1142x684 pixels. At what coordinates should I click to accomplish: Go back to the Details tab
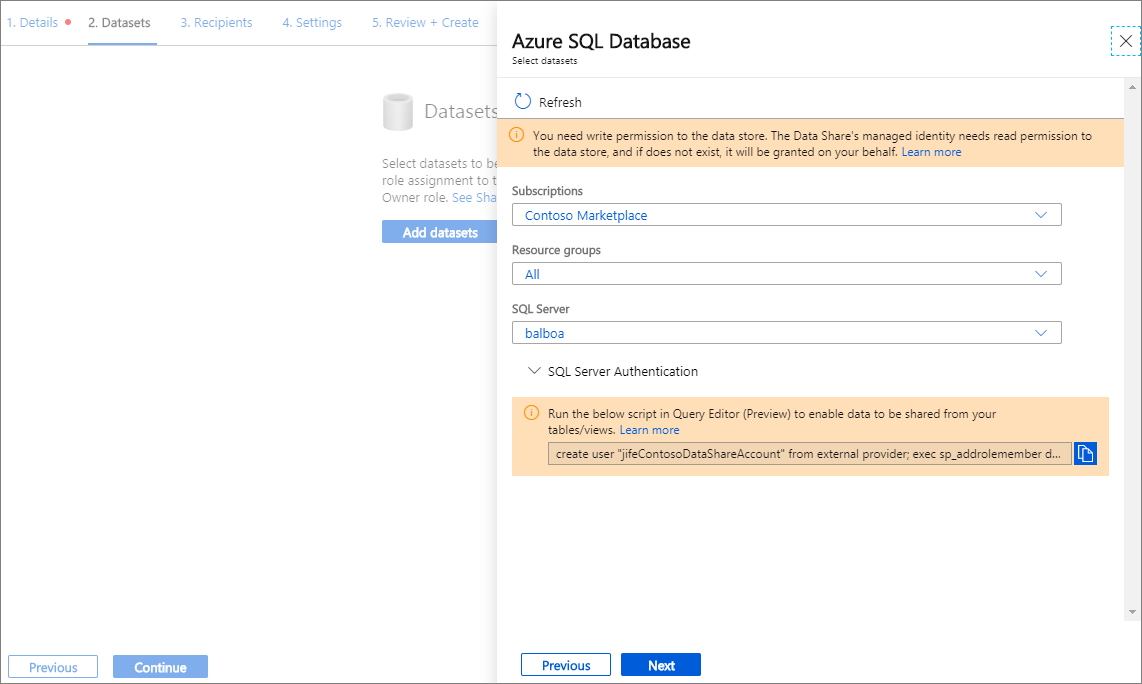[31, 22]
